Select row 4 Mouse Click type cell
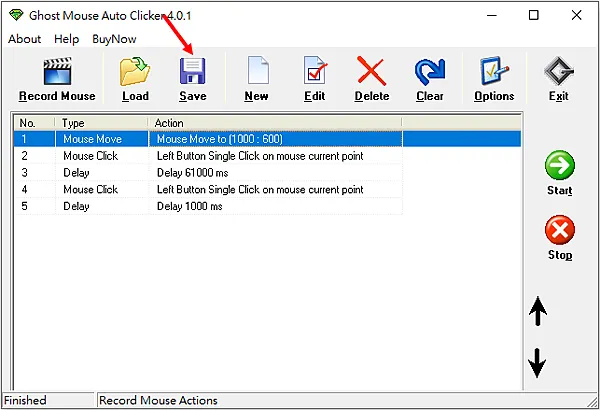Viewport: 600px width, 410px height. (x=102, y=189)
